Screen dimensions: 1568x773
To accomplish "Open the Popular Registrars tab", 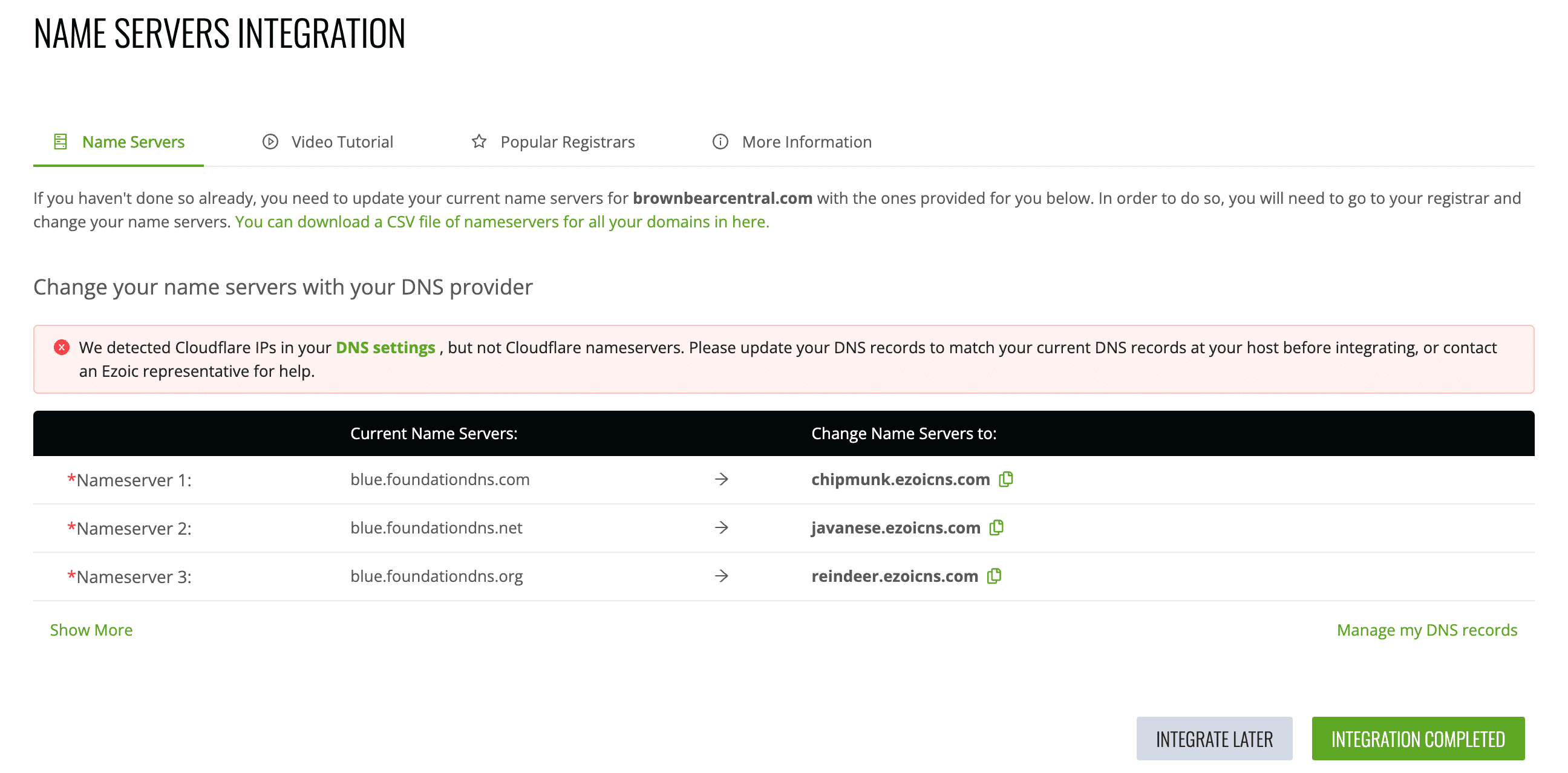I will (x=567, y=141).
